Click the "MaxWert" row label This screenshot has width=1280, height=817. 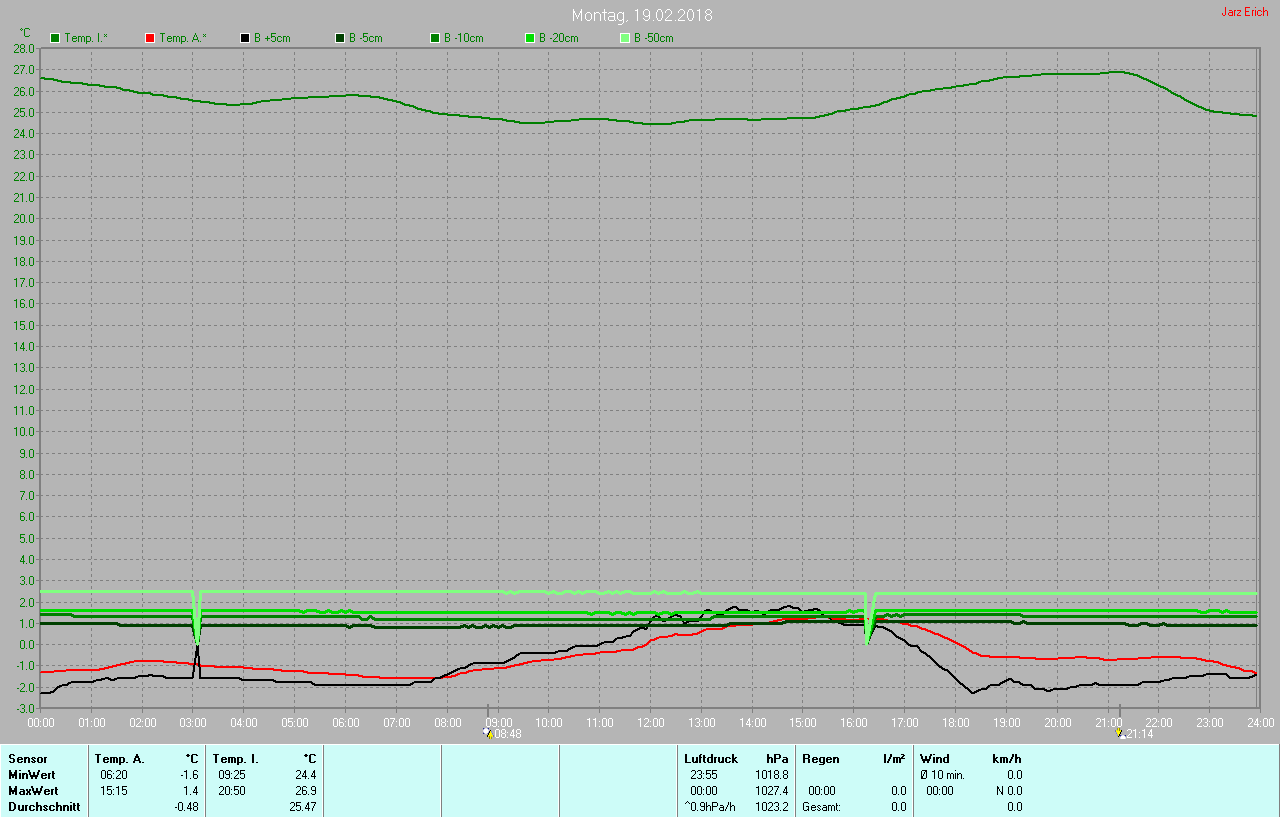(32, 791)
